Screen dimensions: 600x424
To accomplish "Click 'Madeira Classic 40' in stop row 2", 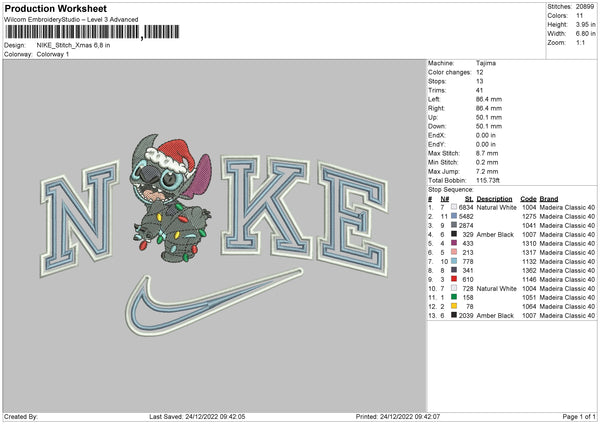I will tap(567, 217).
